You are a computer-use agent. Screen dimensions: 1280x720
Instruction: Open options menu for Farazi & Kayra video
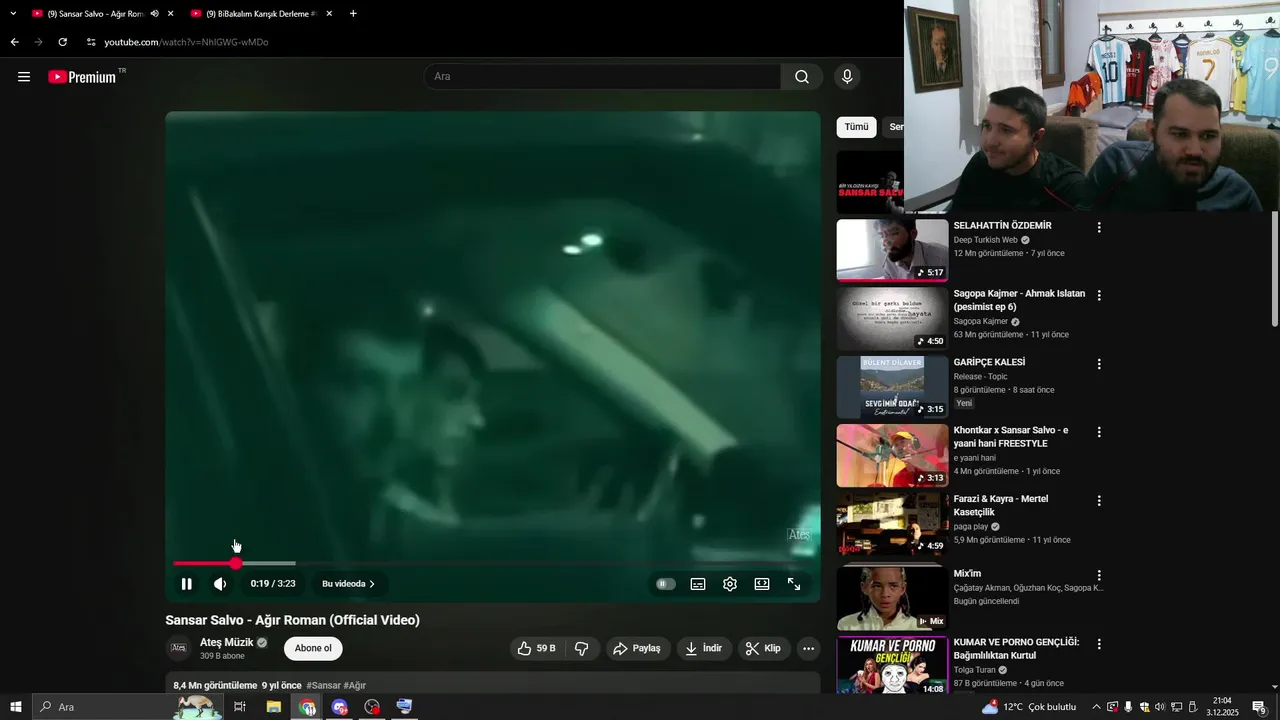pyautogui.click(x=1099, y=500)
